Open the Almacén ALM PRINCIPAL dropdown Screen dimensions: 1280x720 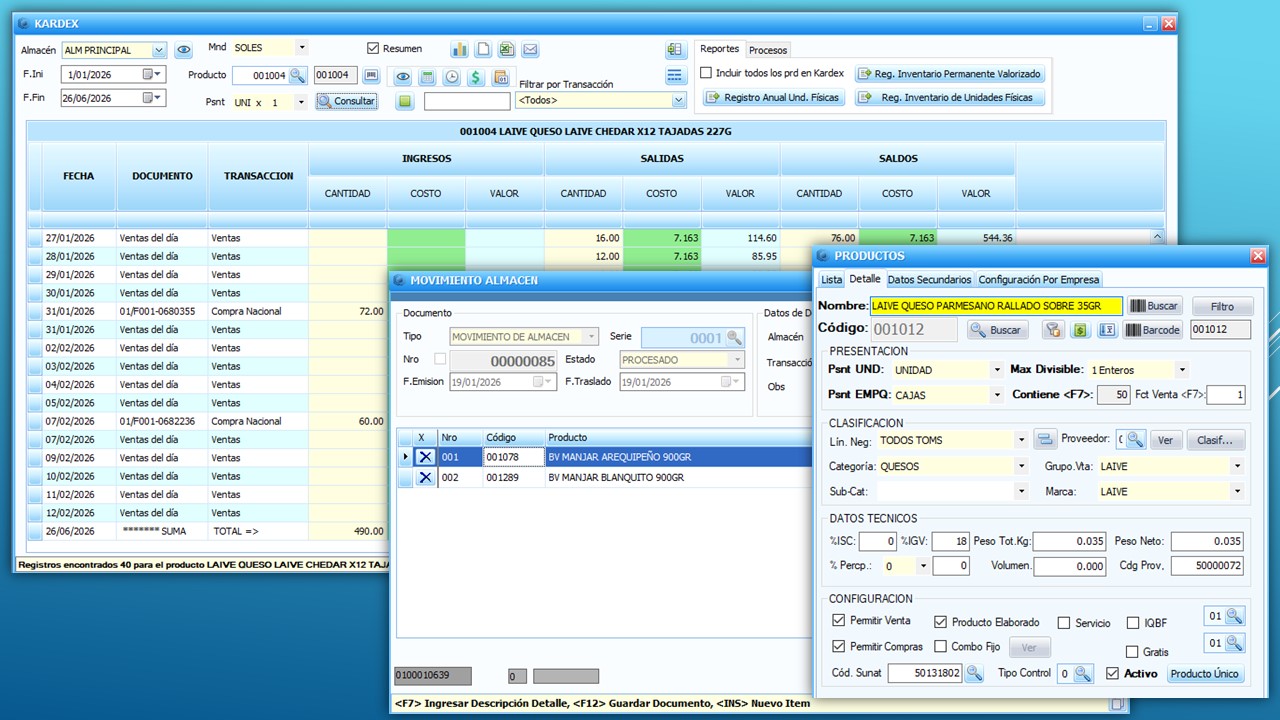point(159,50)
